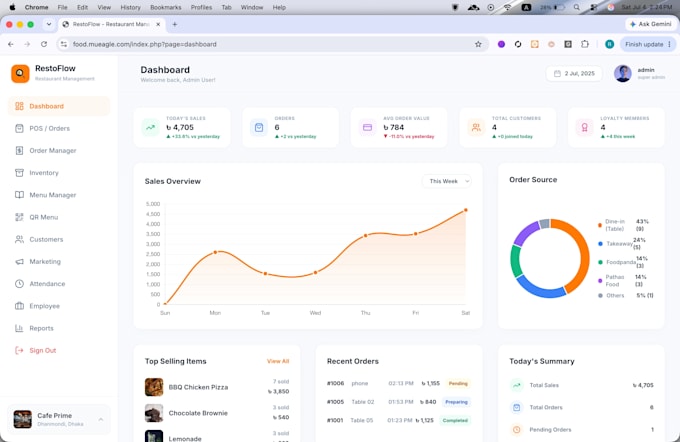This screenshot has width=680, height=442.
Task: Go to Order Manager
Action: pos(59,151)
